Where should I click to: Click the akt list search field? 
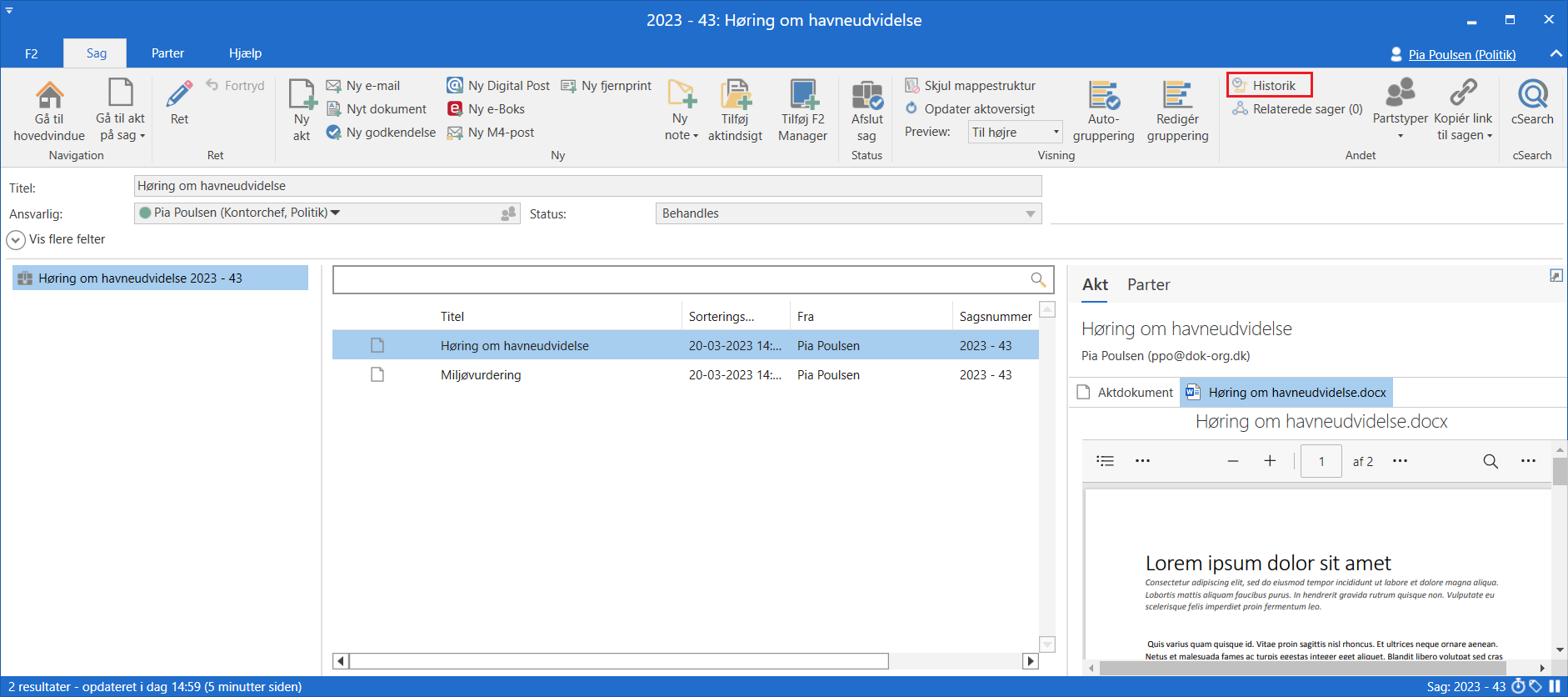(680, 279)
